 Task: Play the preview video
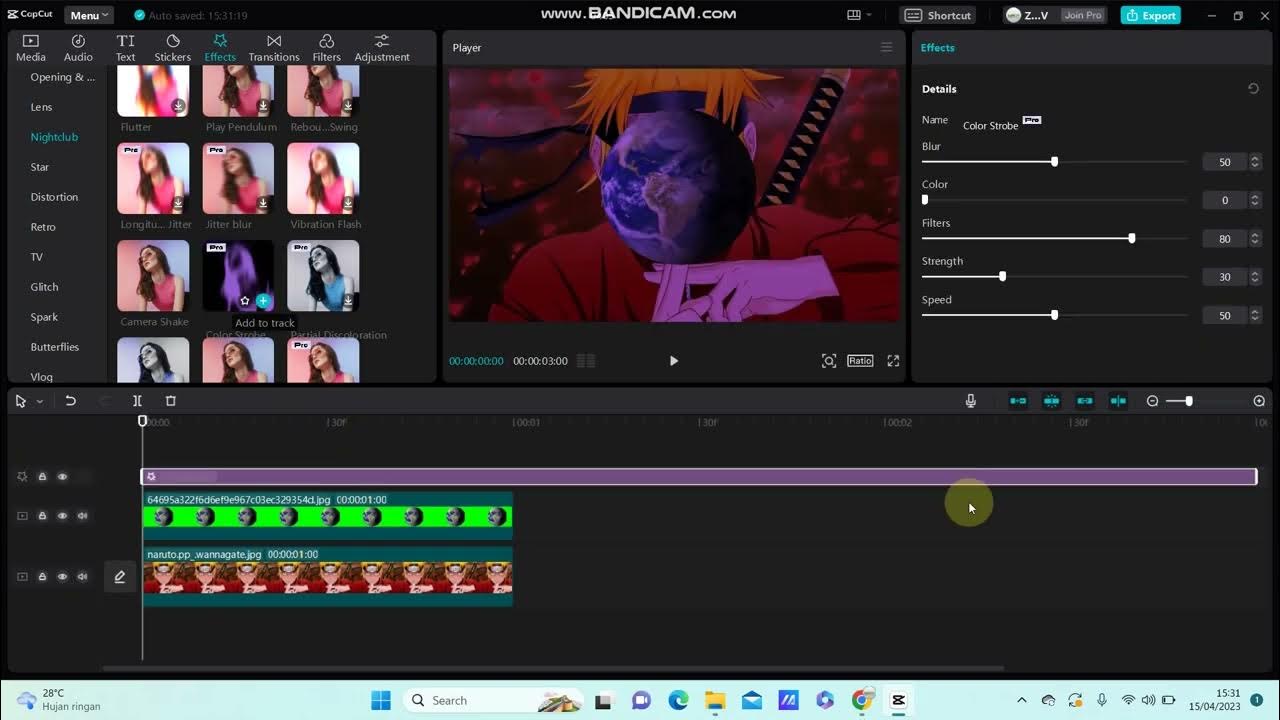coord(673,361)
